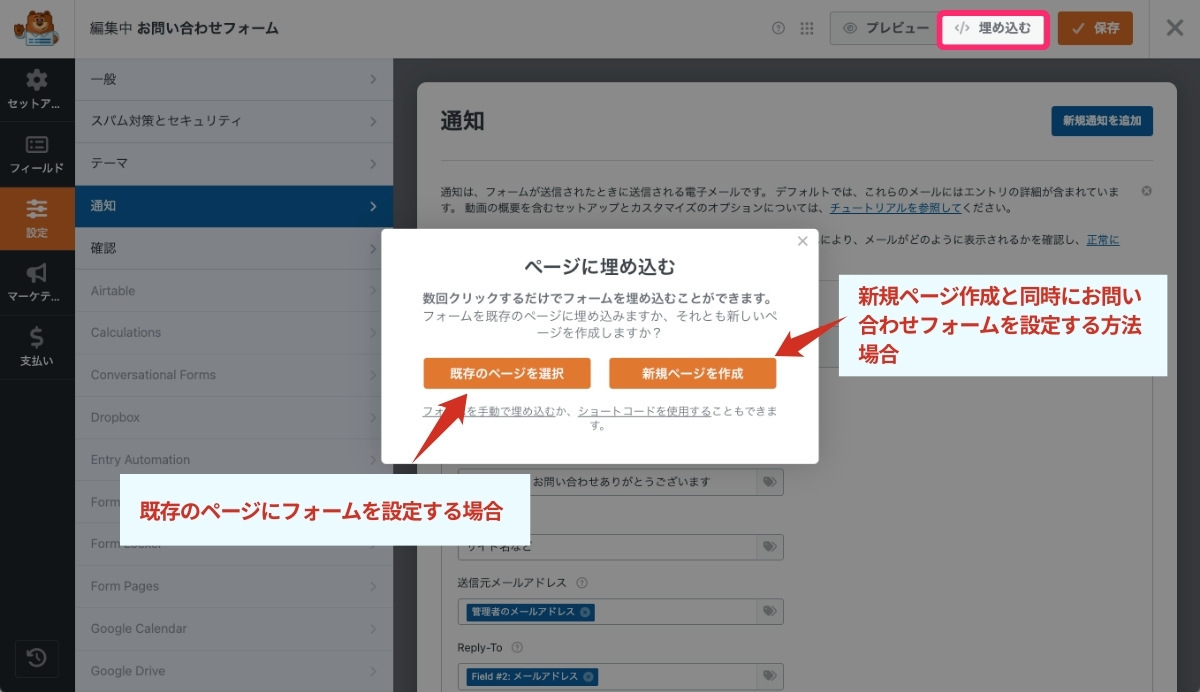1200x692 pixels.
Task: Click the grid dots icon next to help
Action: click(806, 28)
